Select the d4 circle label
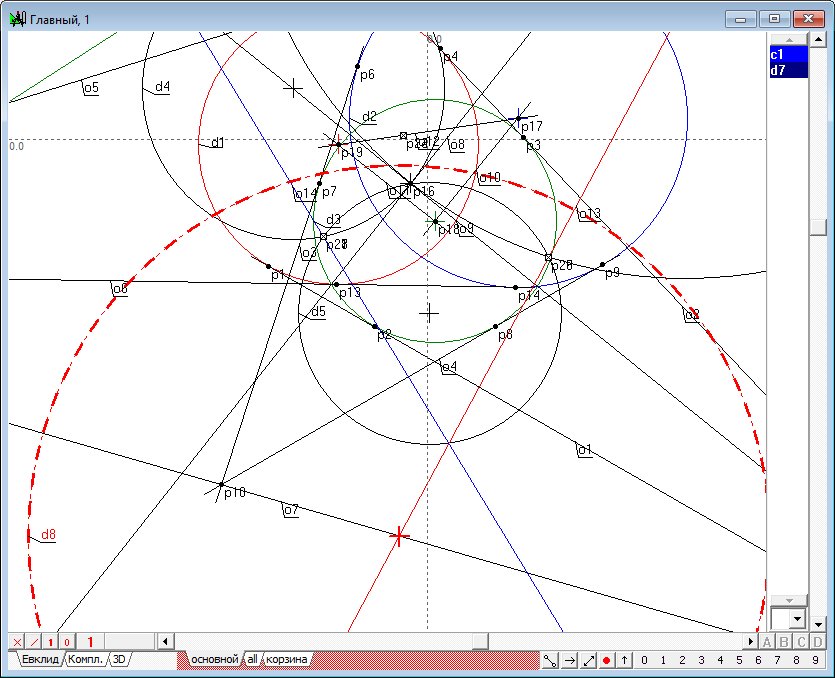 162,86
